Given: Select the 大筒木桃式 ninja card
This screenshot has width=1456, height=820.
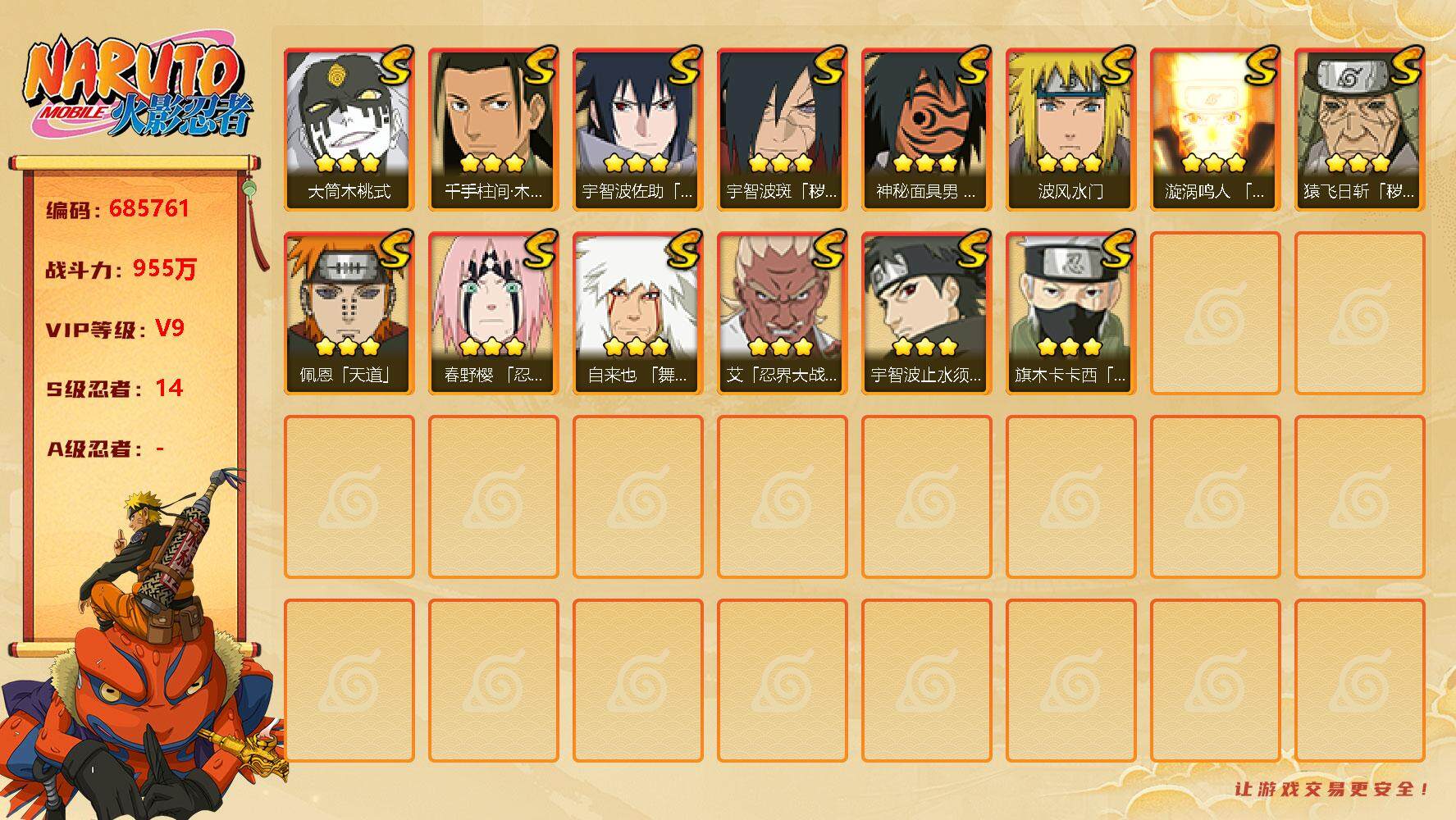Looking at the screenshot, I should tap(349, 130).
